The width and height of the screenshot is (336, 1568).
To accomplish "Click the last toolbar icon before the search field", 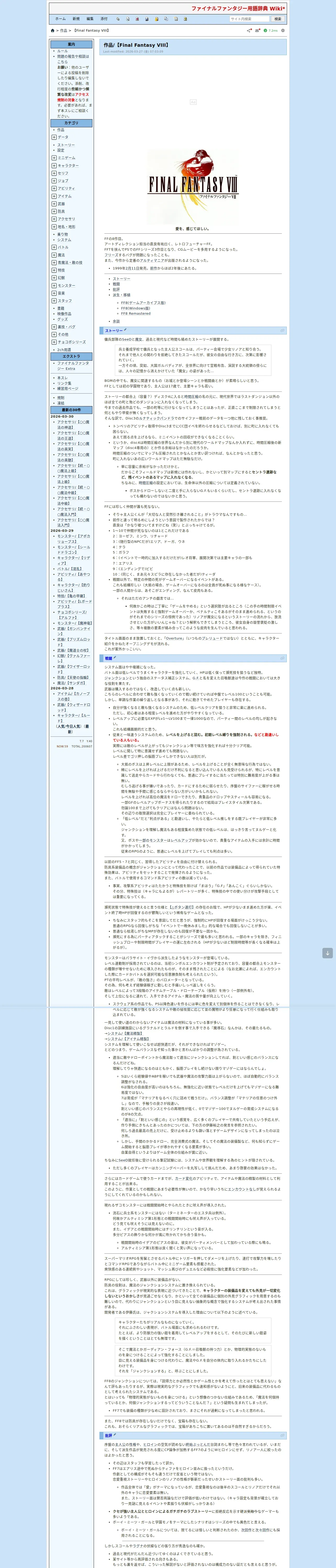I will (x=185, y=19).
